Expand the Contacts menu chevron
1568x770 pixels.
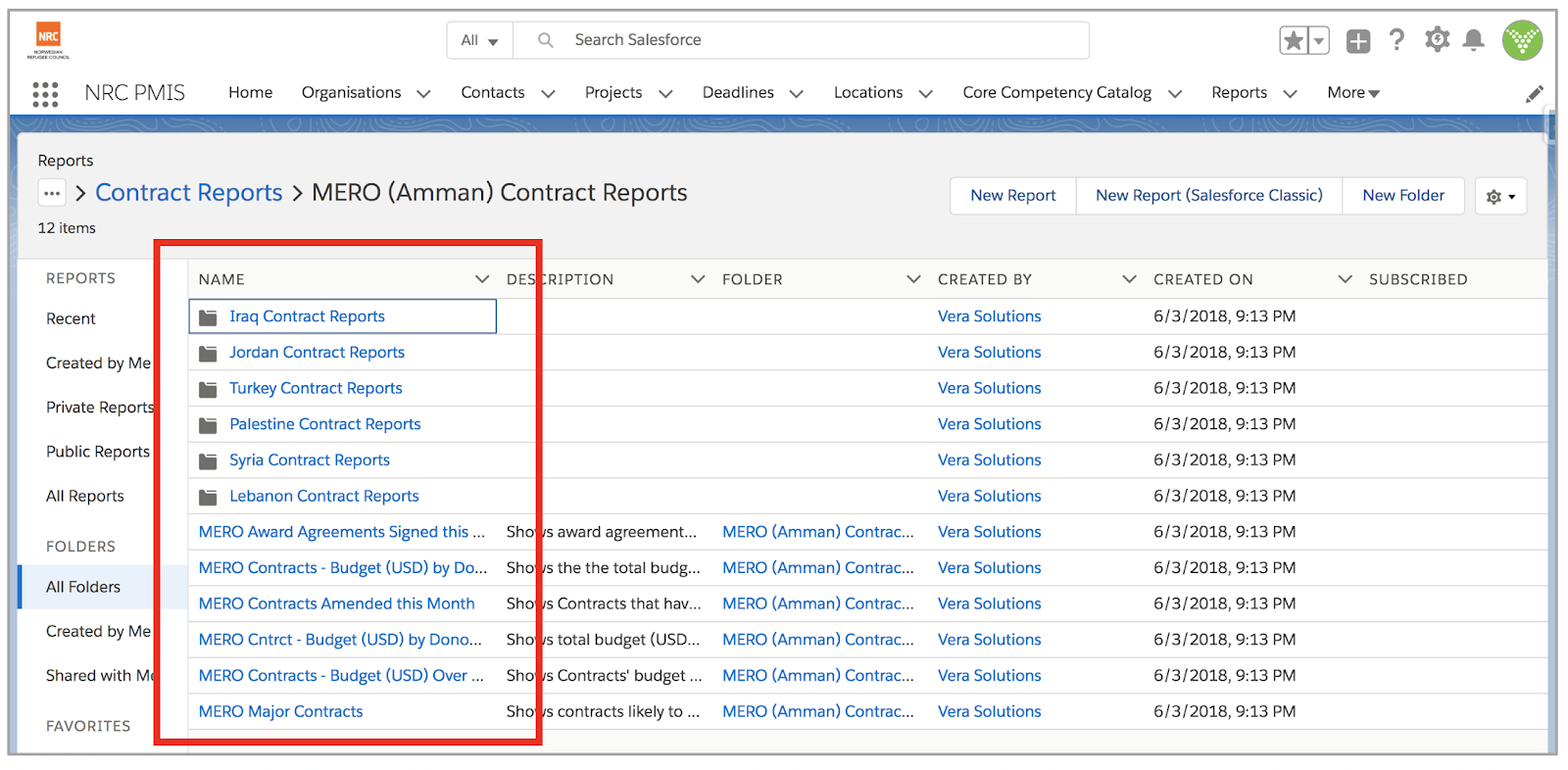(548, 93)
